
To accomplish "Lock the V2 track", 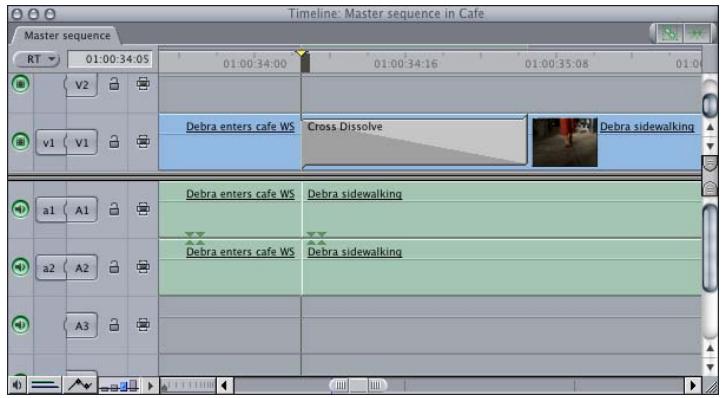I will tap(114, 84).
